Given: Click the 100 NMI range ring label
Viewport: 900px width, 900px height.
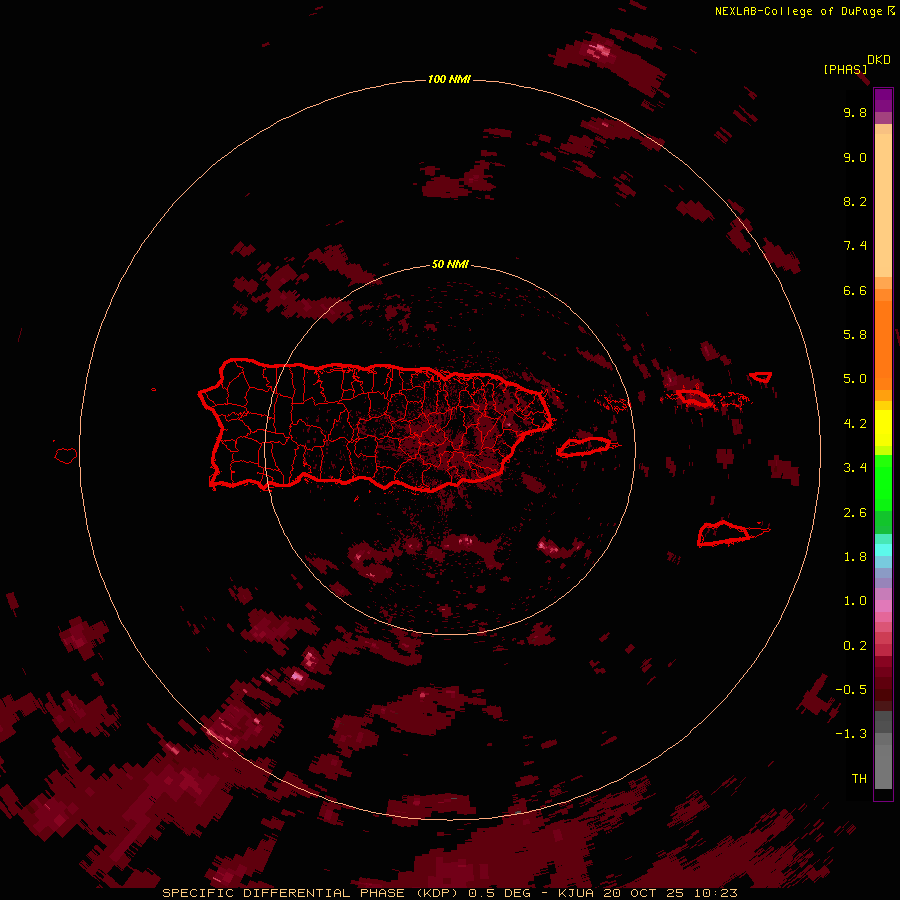Looking at the screenshot, I should (x=449, y=79).
